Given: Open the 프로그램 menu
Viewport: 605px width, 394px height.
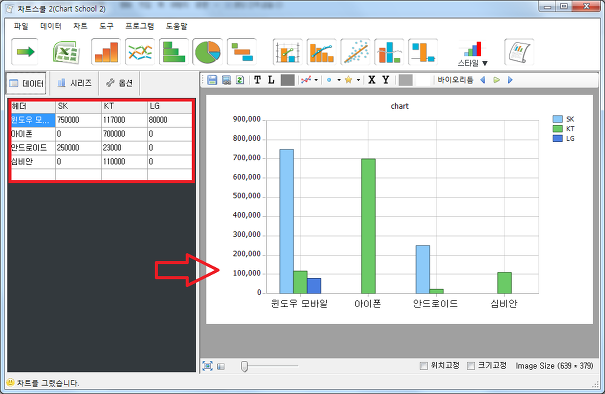Looking at the screenshot, I should tap(140, 26).
